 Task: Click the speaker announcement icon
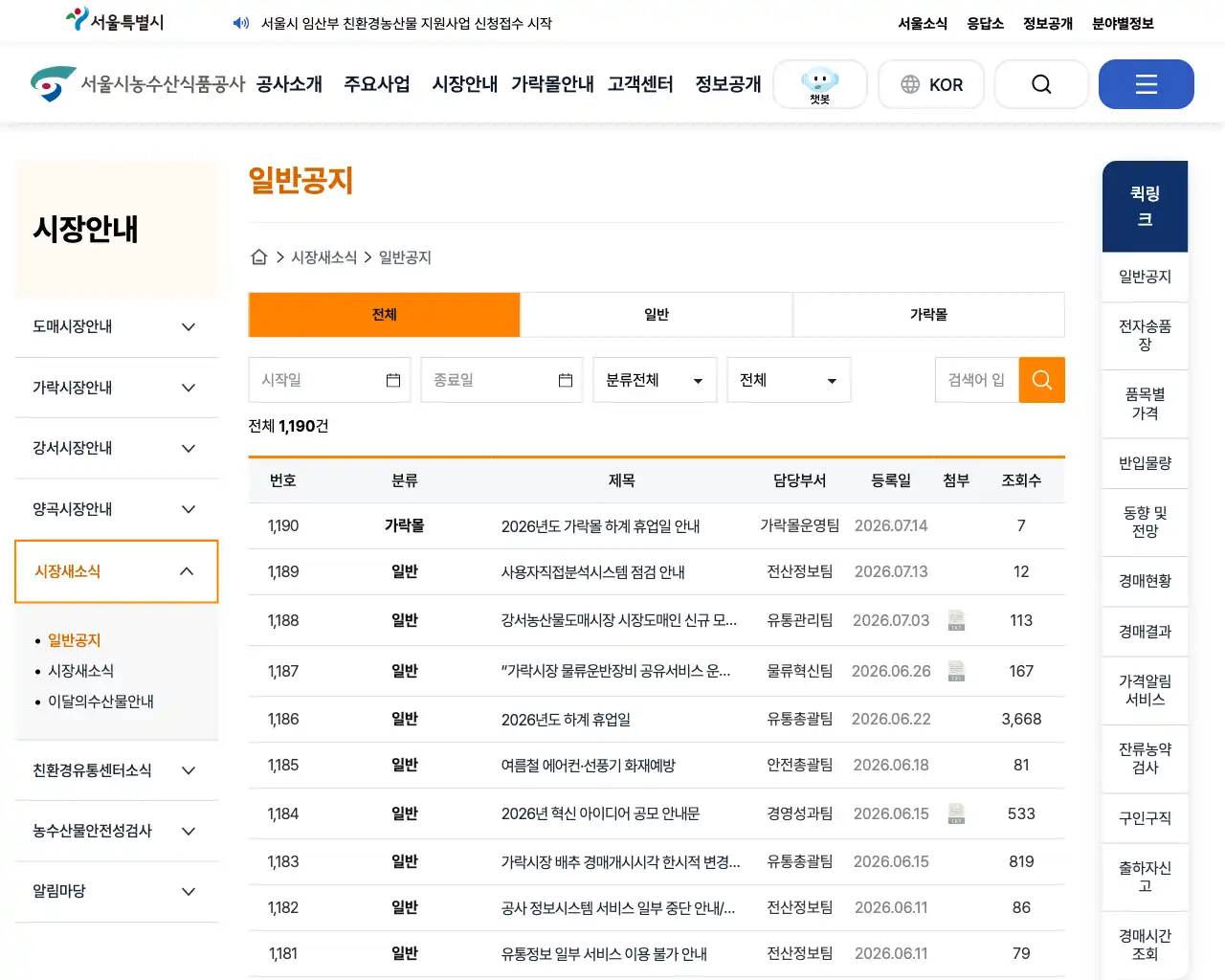coord(241,23)
